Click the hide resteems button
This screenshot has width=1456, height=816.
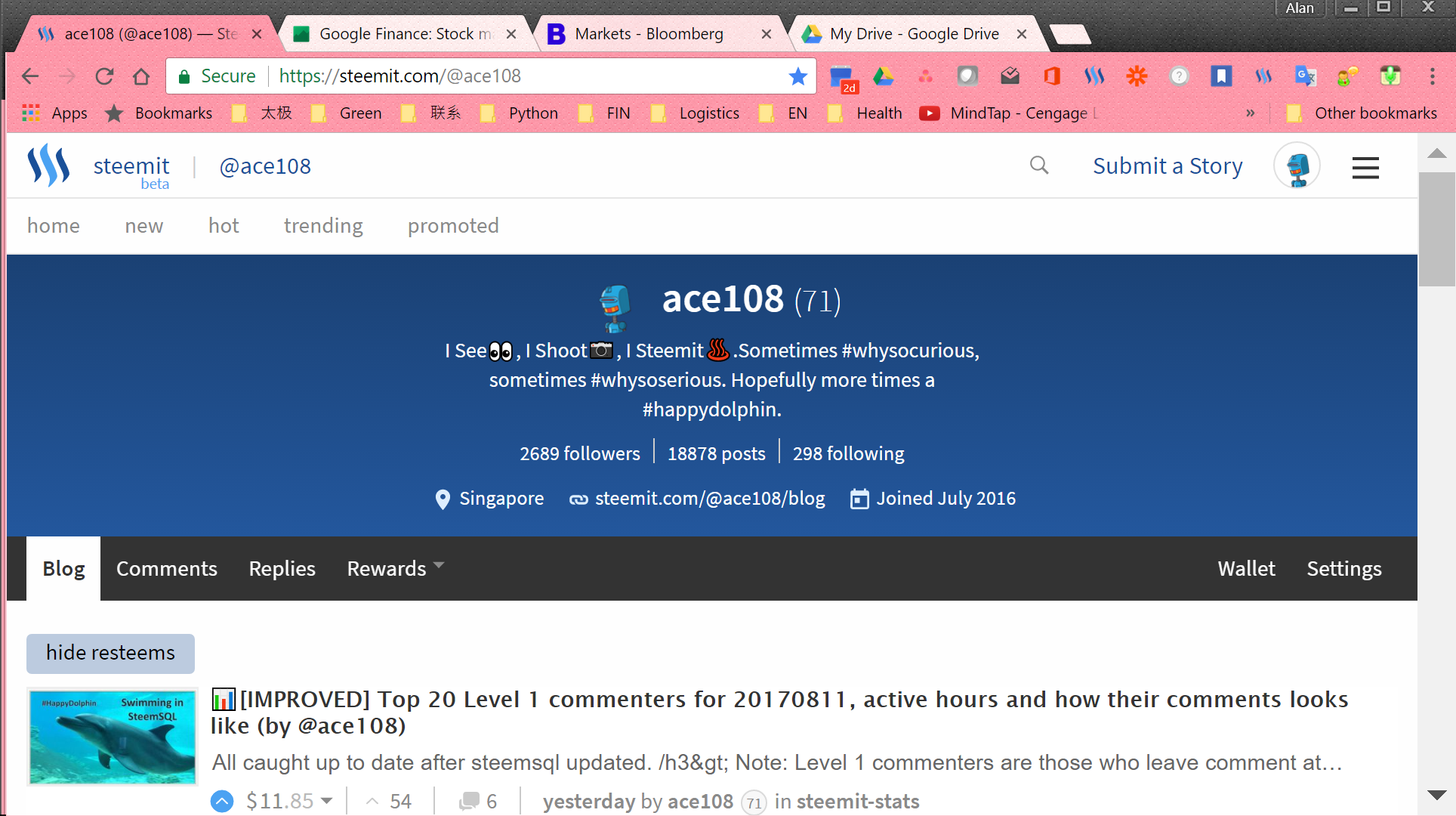click(x=110, y=653)
